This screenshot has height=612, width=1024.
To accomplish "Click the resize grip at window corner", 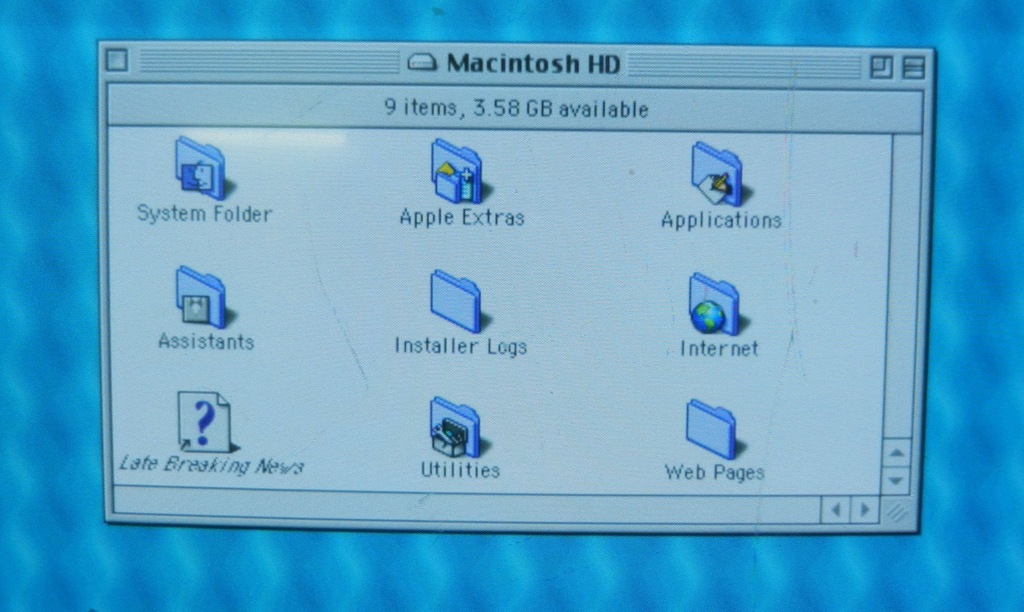I will point(898,511).
